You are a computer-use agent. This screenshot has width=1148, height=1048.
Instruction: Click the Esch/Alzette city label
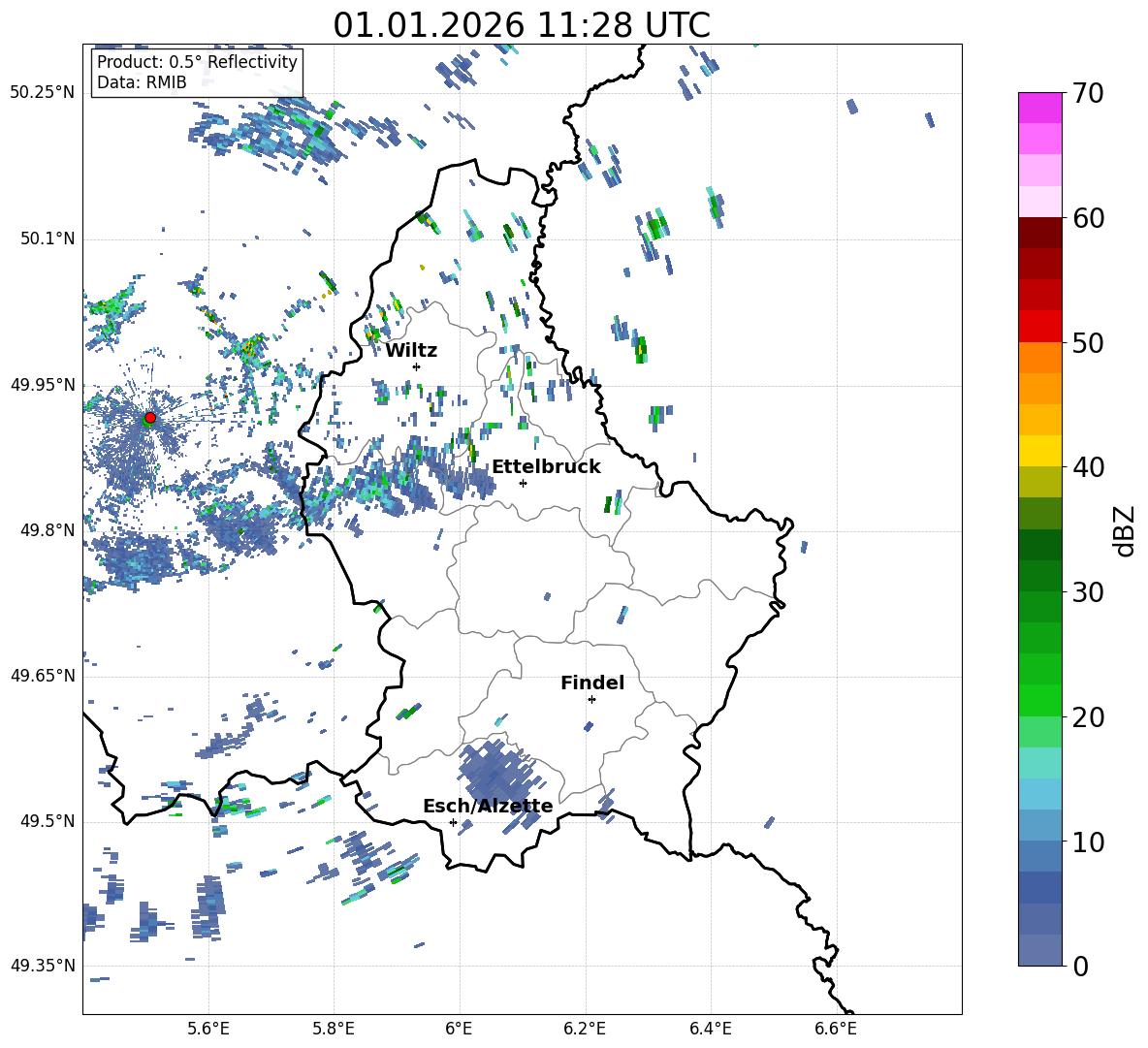[x=488, y=806]
